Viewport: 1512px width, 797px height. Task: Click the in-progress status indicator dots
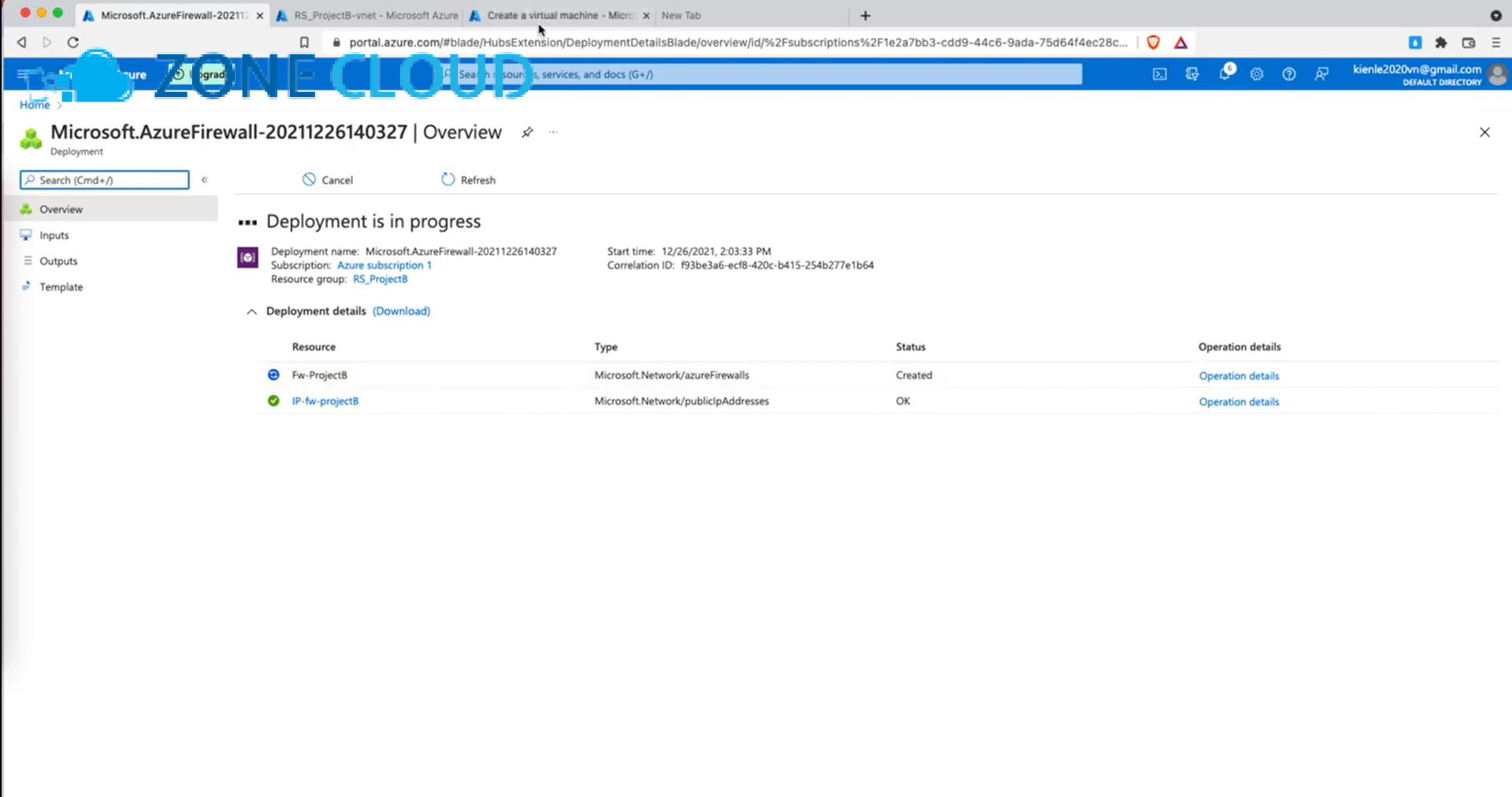[247, 221]
